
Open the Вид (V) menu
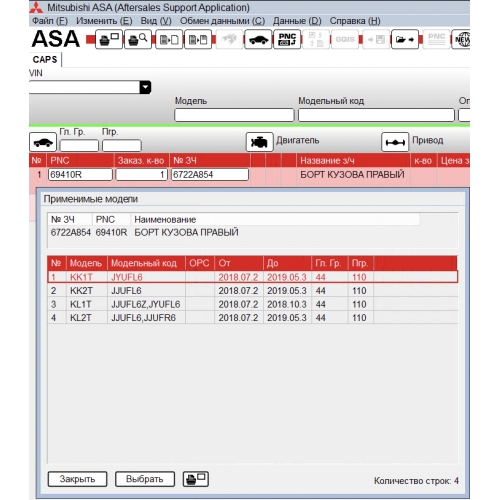click(156, 21)
